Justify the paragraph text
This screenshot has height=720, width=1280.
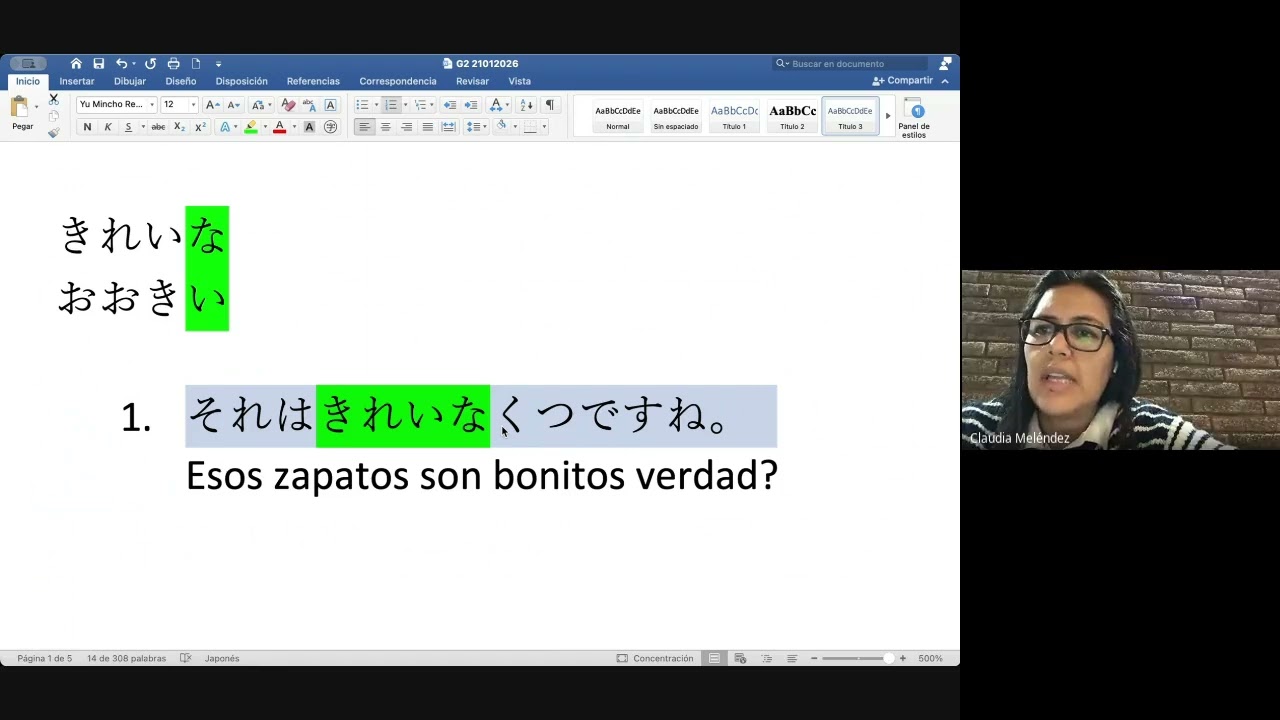coord(427,127)
